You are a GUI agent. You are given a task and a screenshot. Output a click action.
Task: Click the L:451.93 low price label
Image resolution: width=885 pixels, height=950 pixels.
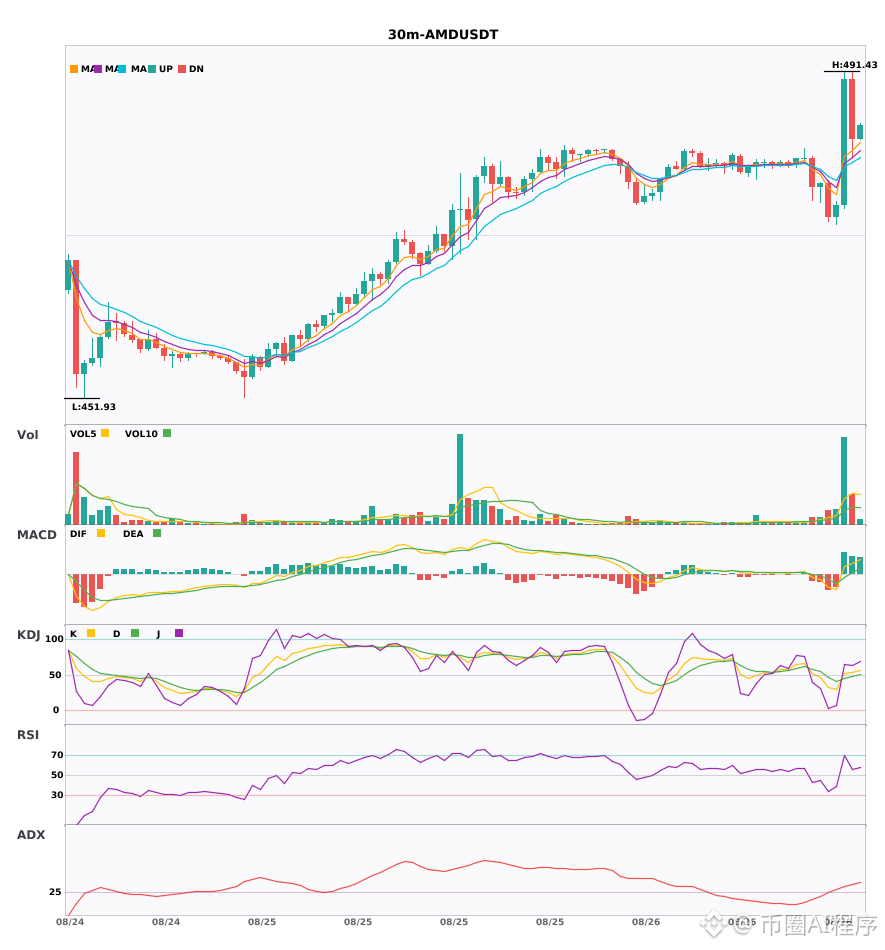(93, 407)
